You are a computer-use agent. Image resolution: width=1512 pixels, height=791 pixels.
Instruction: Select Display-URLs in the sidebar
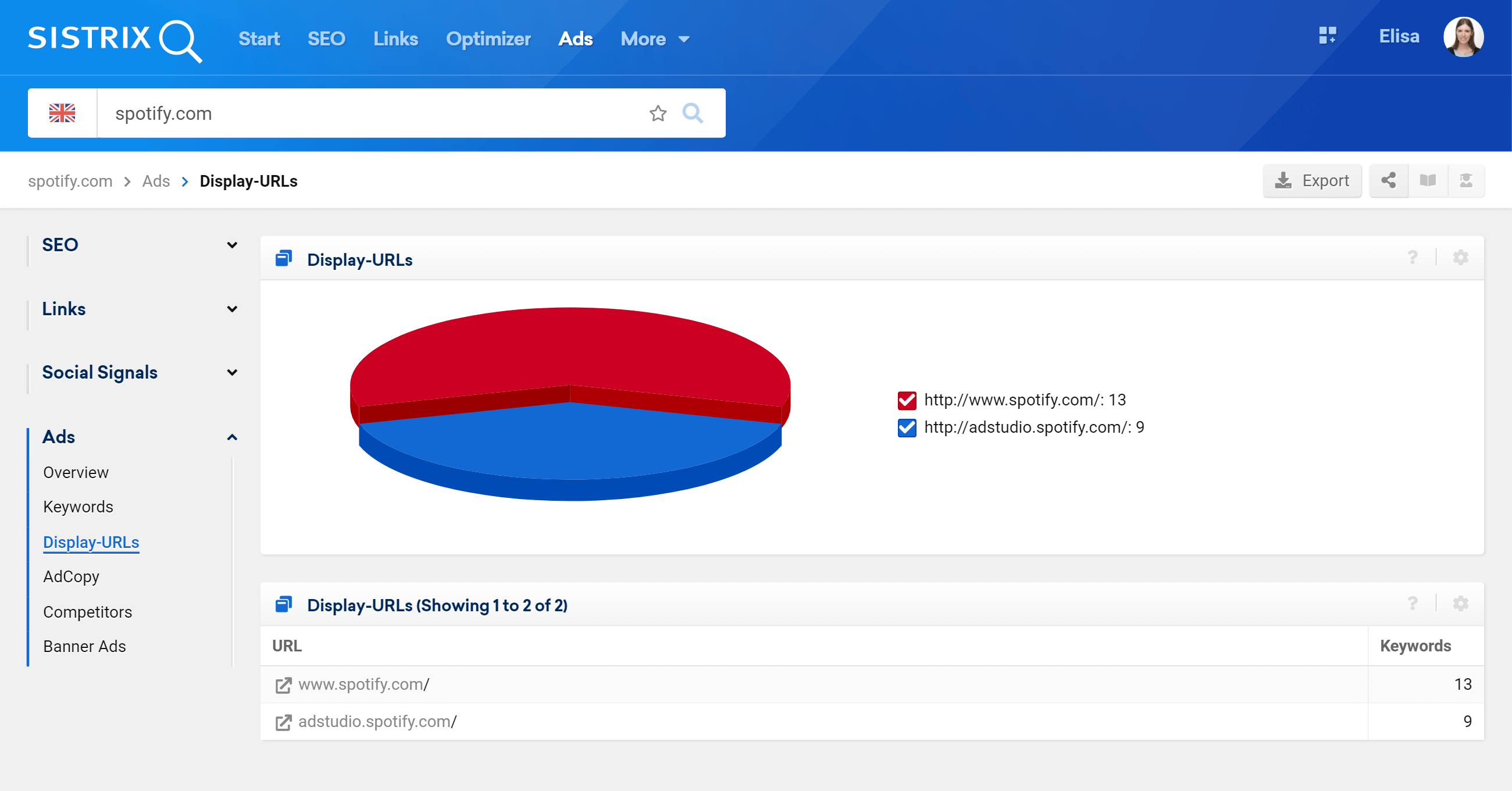pyautogui.click(x=91, y=541)
